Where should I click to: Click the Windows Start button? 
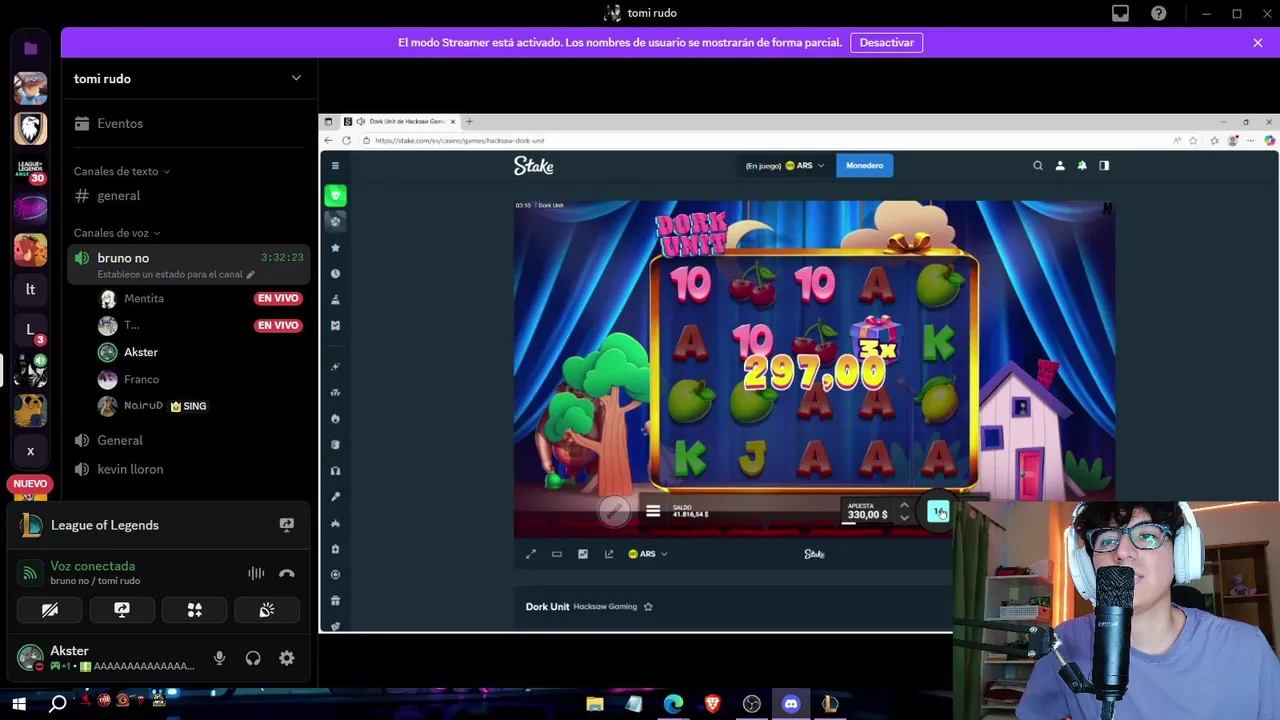[18, 704]
